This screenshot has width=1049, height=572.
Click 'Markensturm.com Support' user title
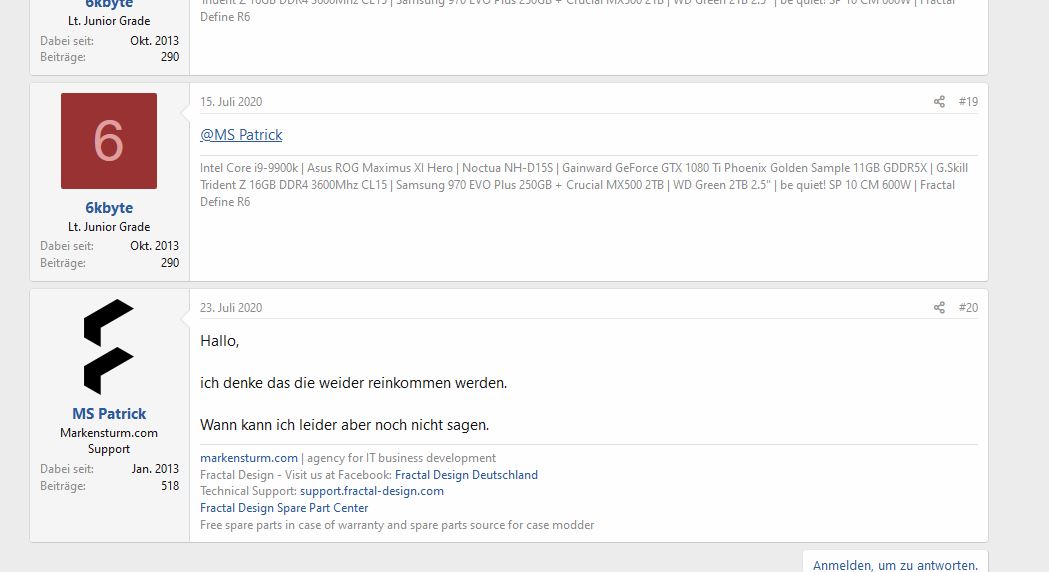[x=109, y=441]
